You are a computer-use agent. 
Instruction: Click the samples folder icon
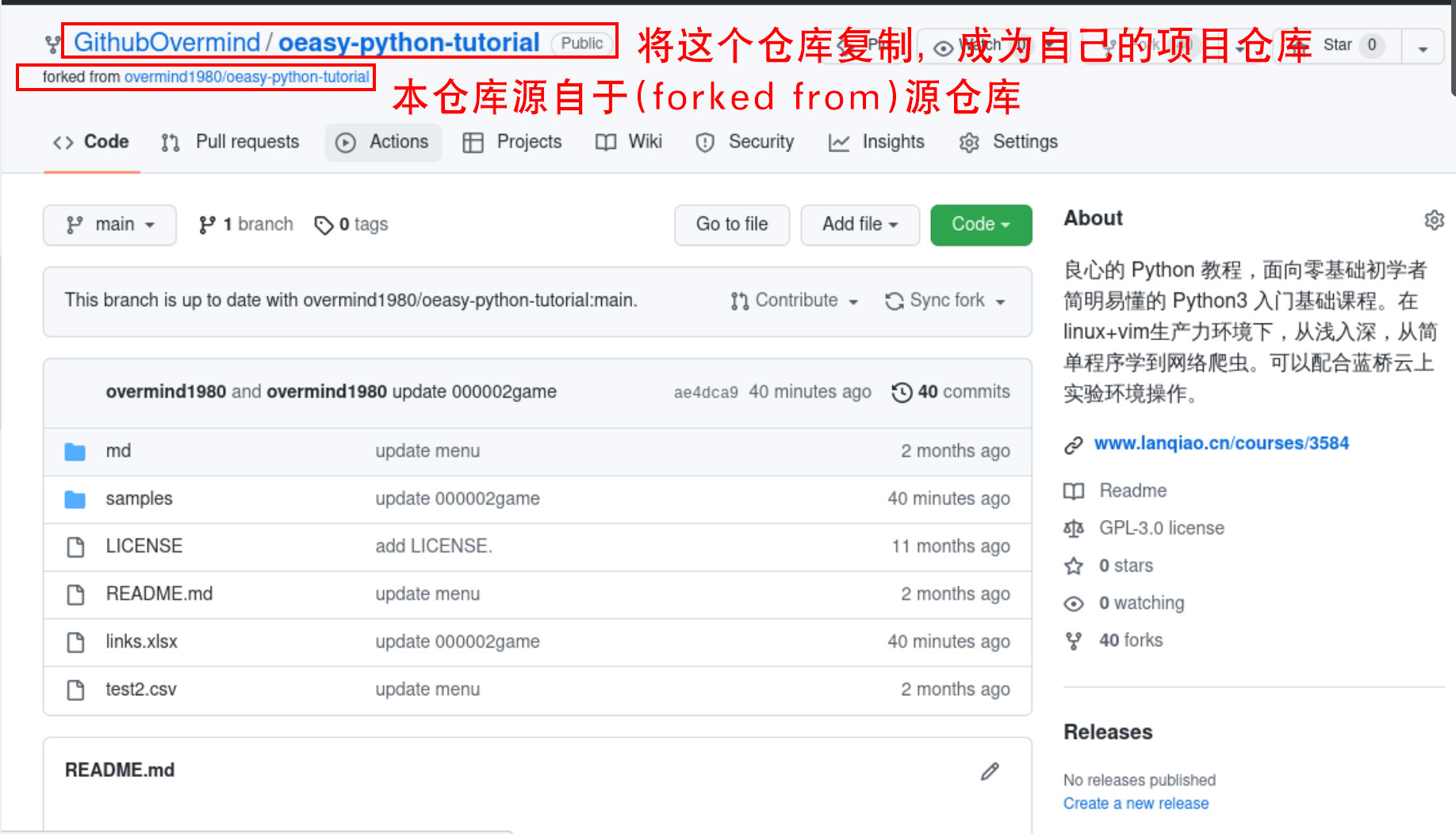click(75, 499)
